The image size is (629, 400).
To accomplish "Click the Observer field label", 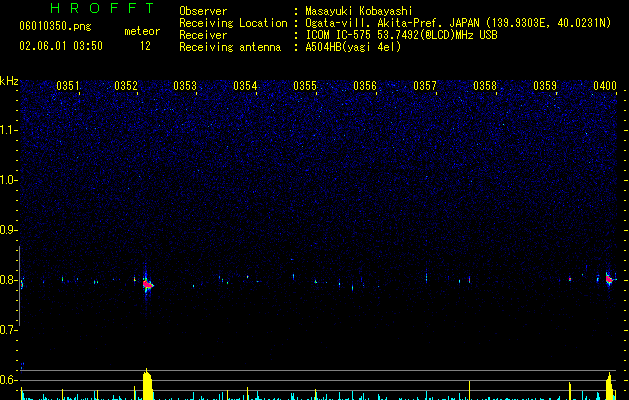I will point(203,11).
